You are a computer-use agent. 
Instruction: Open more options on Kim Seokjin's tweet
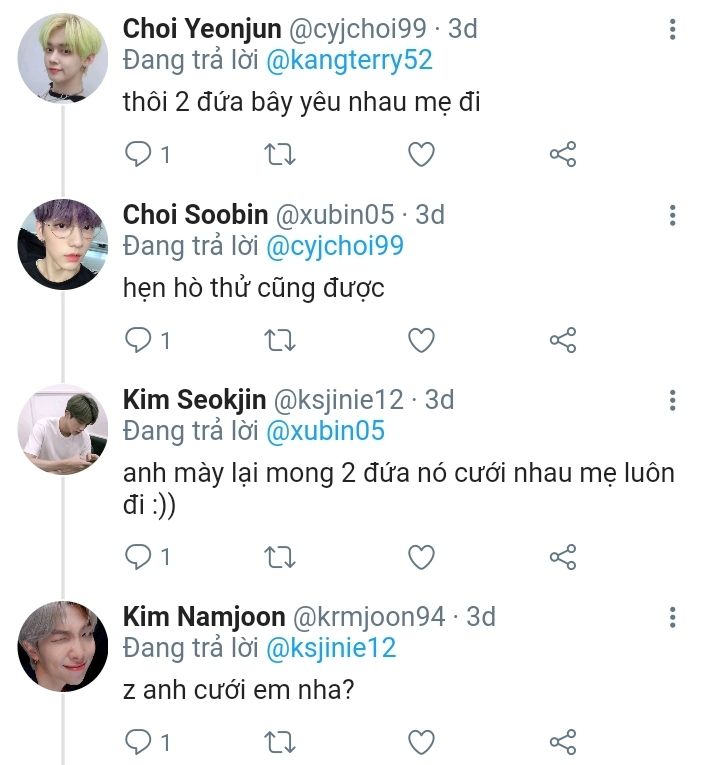(x=673, y=400)
